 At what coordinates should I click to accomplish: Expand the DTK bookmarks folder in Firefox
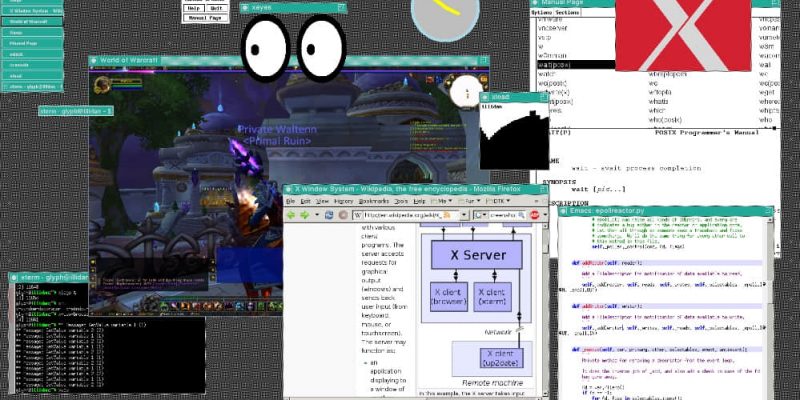[x=499, y=201]
